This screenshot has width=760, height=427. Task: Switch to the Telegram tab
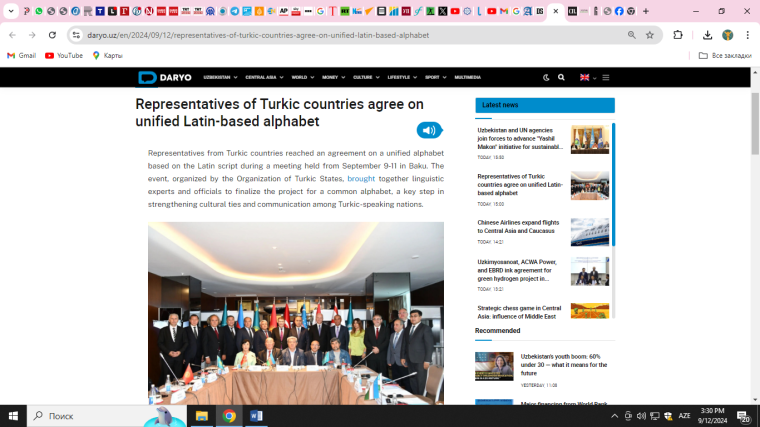235,11
